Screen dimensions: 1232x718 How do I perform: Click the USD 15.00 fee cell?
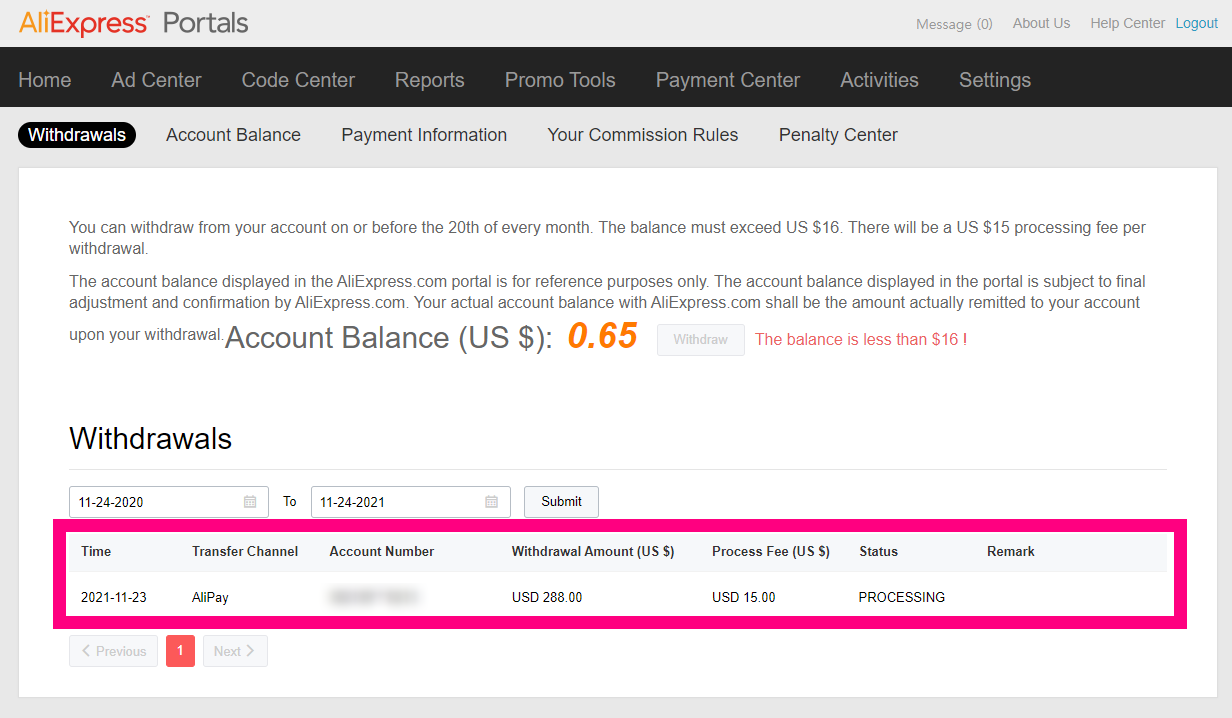(744, 598)
